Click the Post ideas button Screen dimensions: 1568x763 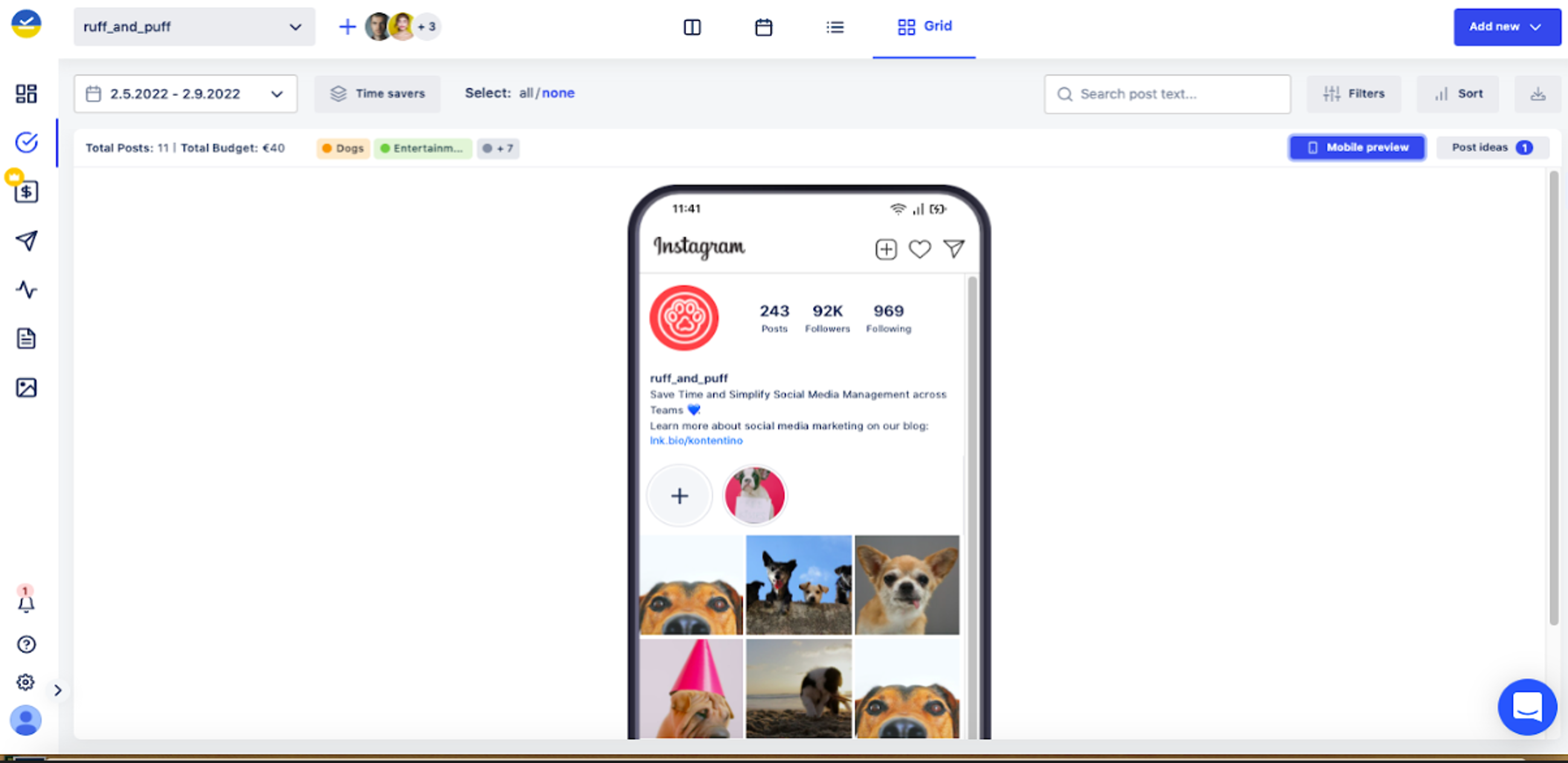(x=1490, y=147)
